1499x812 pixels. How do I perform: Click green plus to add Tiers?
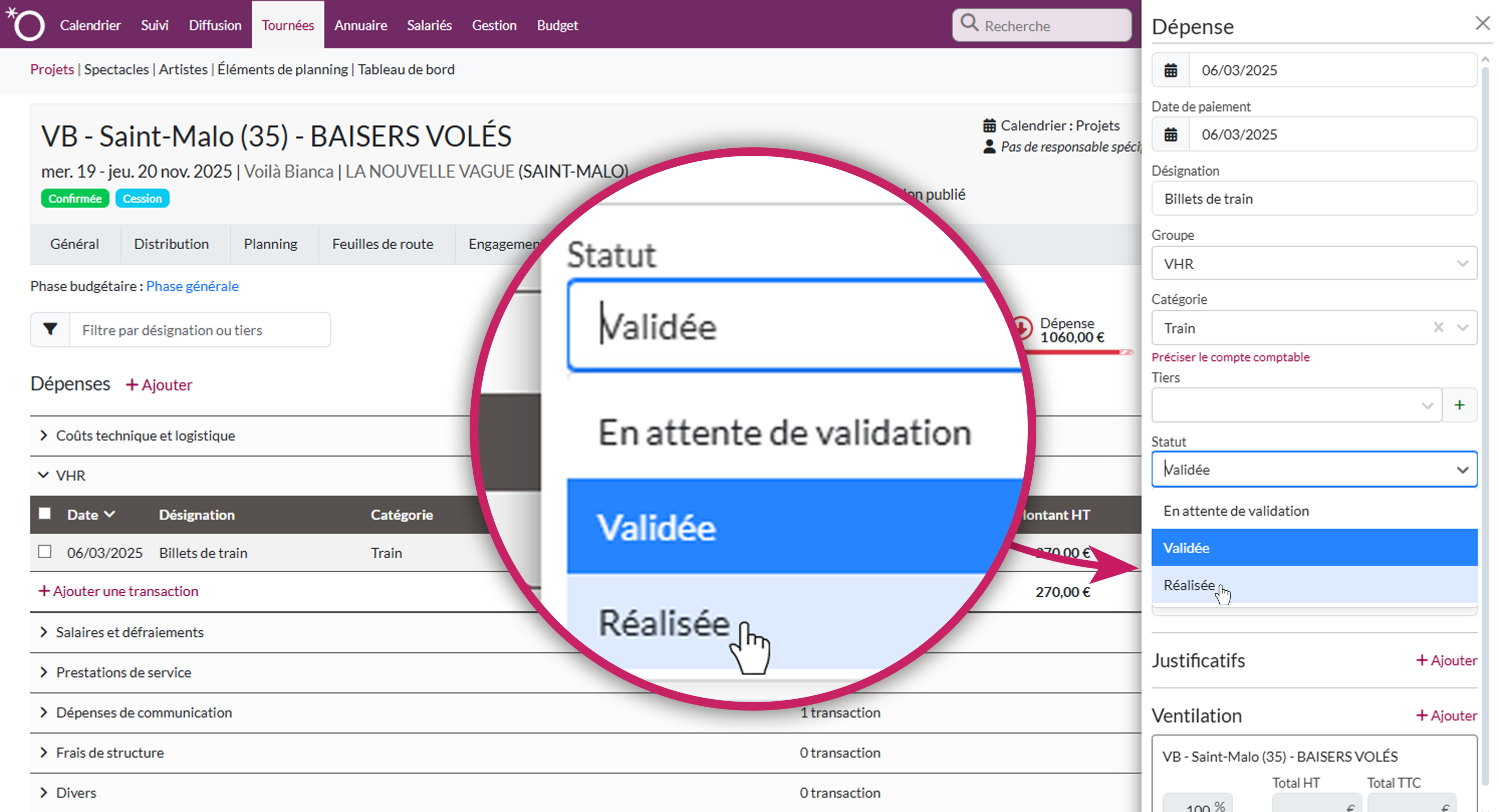(x=1459, y=405)
